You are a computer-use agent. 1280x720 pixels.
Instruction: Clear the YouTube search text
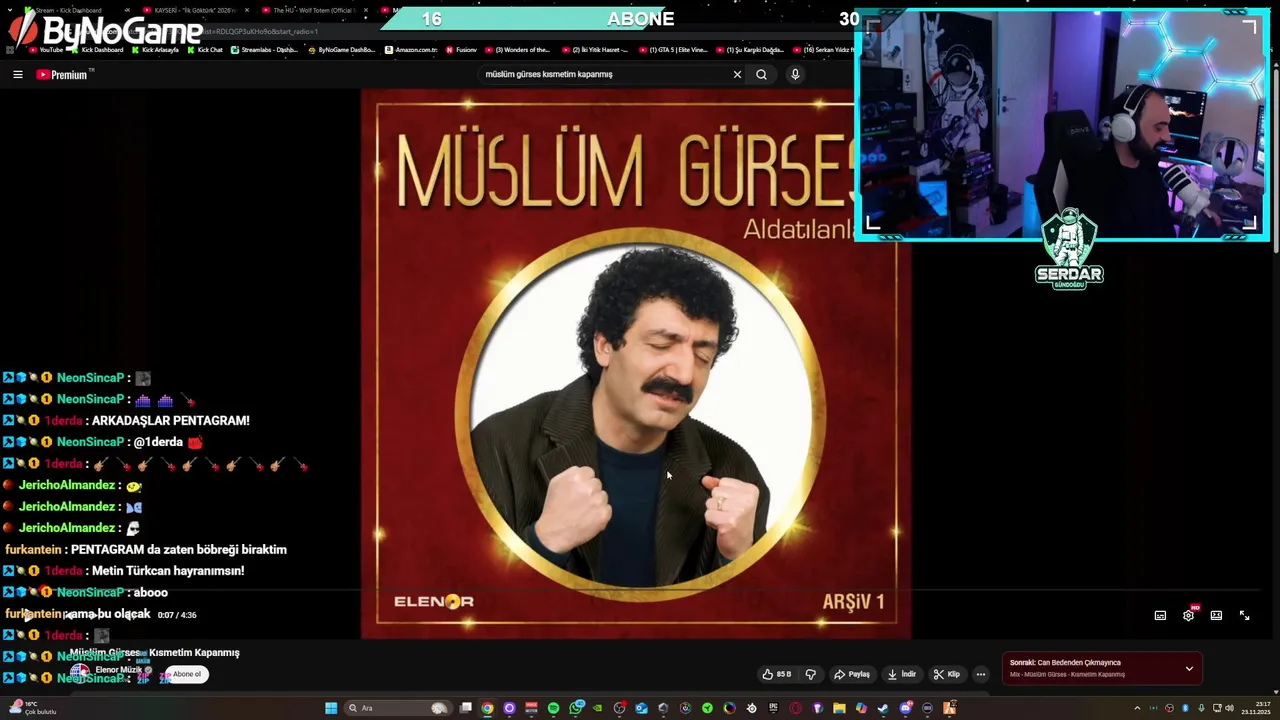[x=737, y=74]
